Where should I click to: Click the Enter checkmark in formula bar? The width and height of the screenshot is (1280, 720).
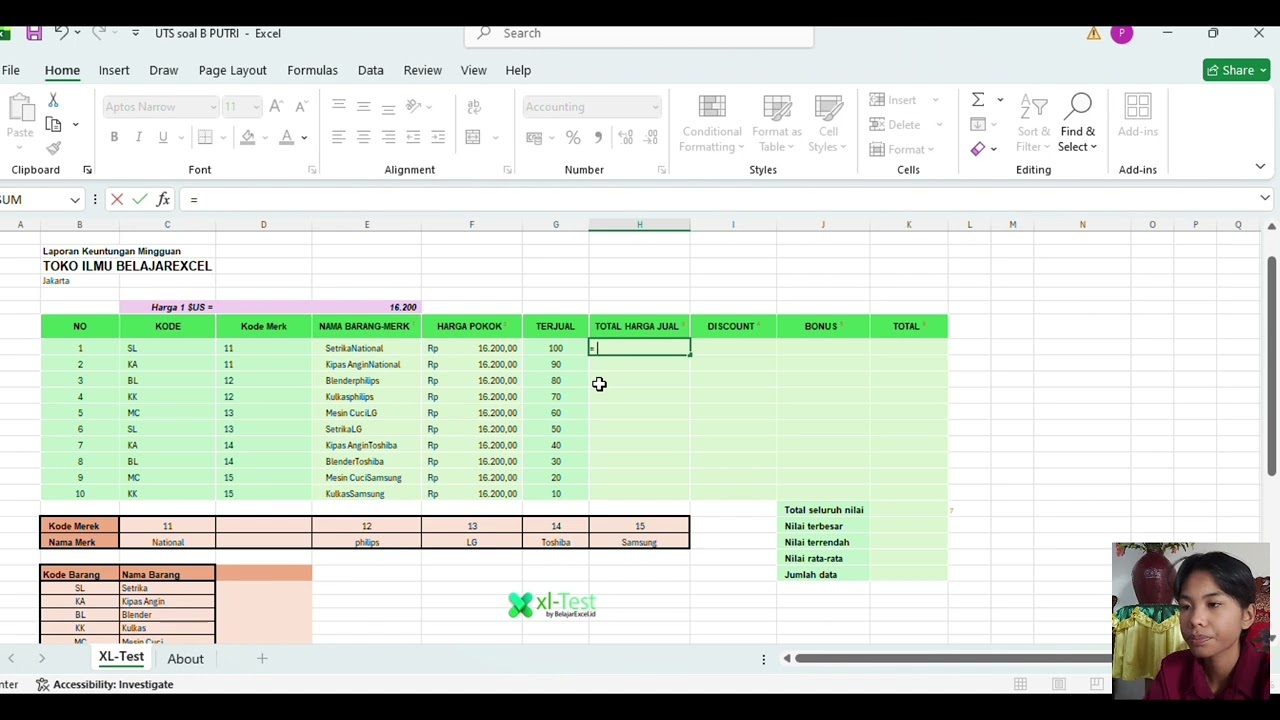click(140, 200)
